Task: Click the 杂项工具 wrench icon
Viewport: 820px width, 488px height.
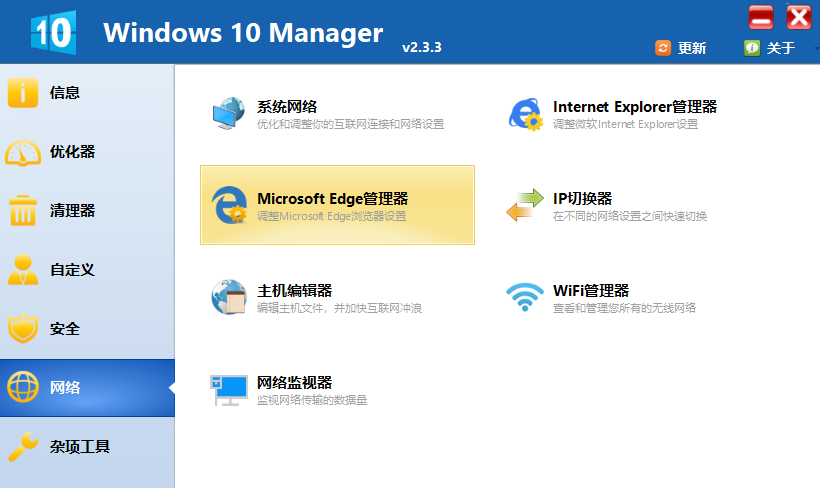Action: [x=24, y=446]
